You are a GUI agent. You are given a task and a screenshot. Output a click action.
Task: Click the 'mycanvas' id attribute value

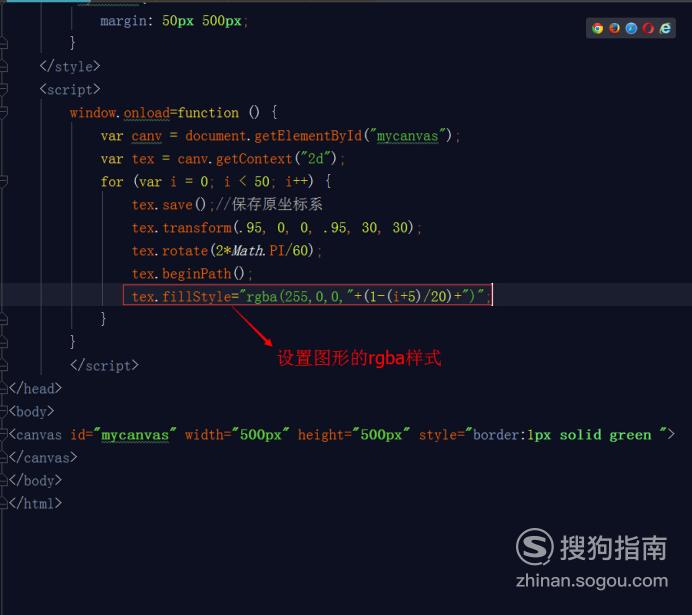coord(135,435)
